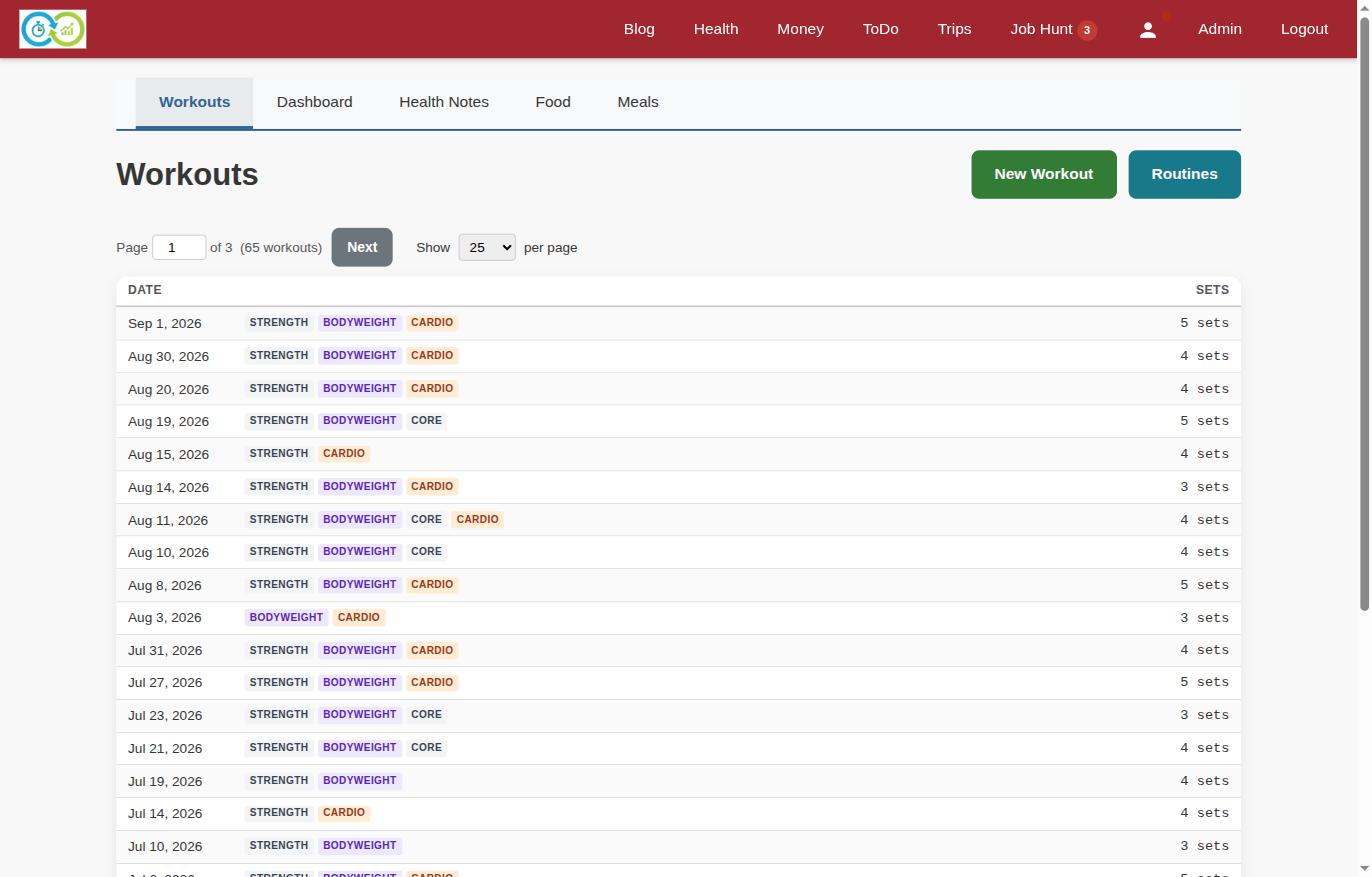This screenshot has width=1372, height=877.
Task: Open the Aug 11, 2026 workout
Action: click(x=678, y=520)
